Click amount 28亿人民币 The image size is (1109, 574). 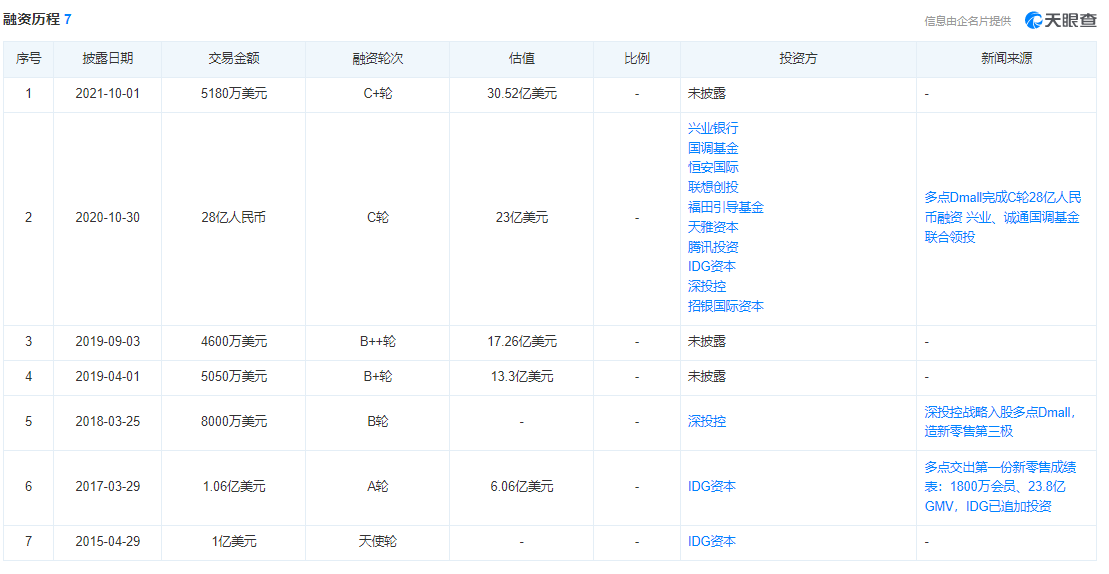coord(233,218)
